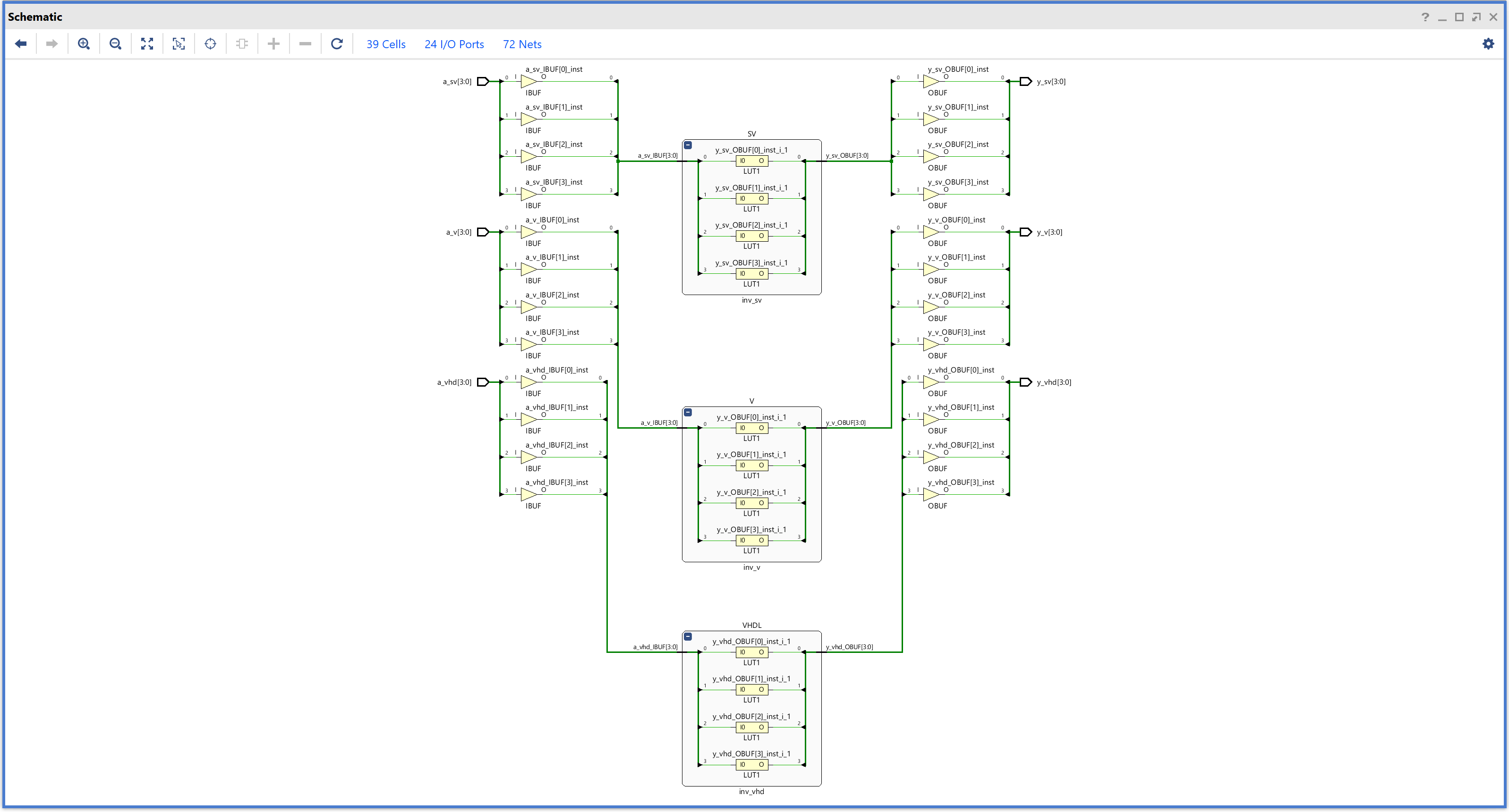Open the schematic help question mark
This screenshot has height=812, width=1509.
(1425, 17)
